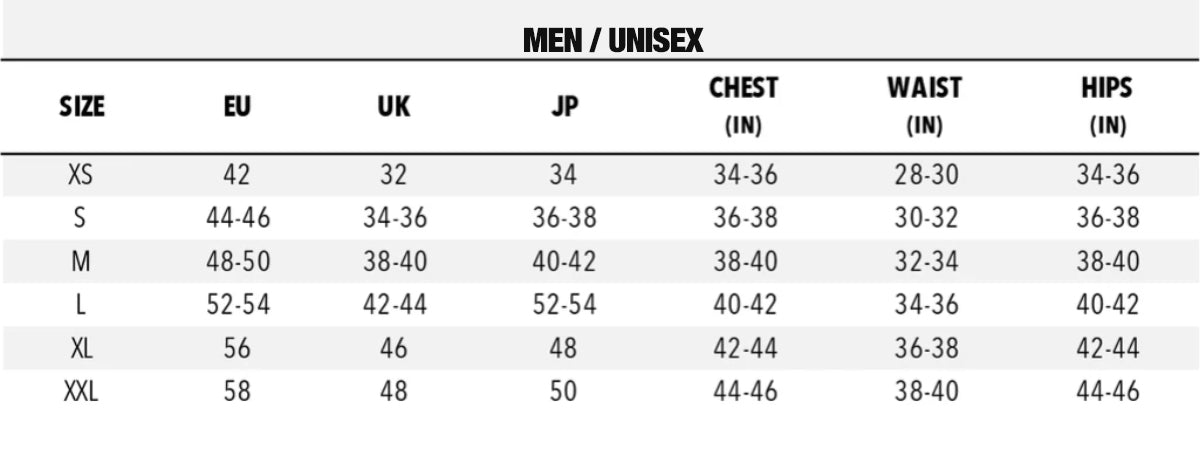Screen dimensions: 1204x458
Task: Click the EU value 44-46 for size S
Action: click(238, 218)
